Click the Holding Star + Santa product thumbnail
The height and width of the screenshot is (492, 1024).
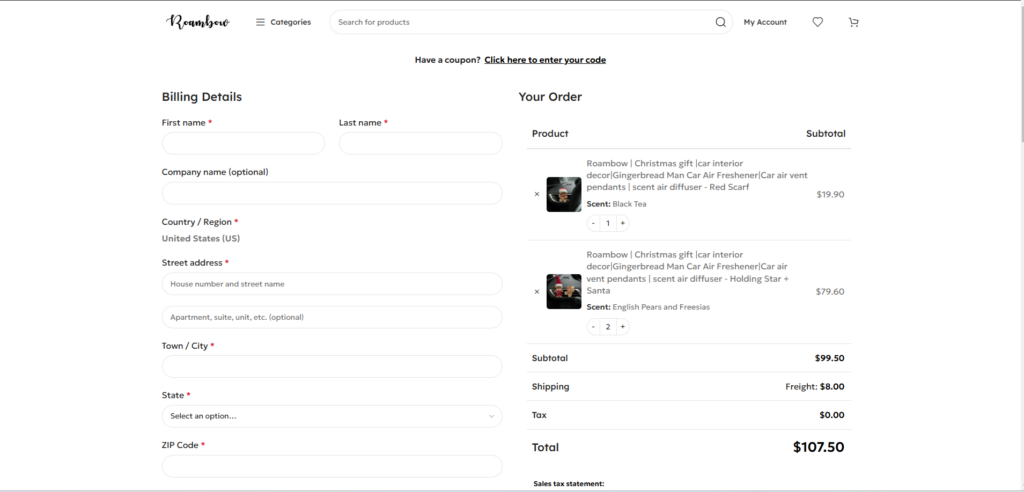tap(564, 291)
